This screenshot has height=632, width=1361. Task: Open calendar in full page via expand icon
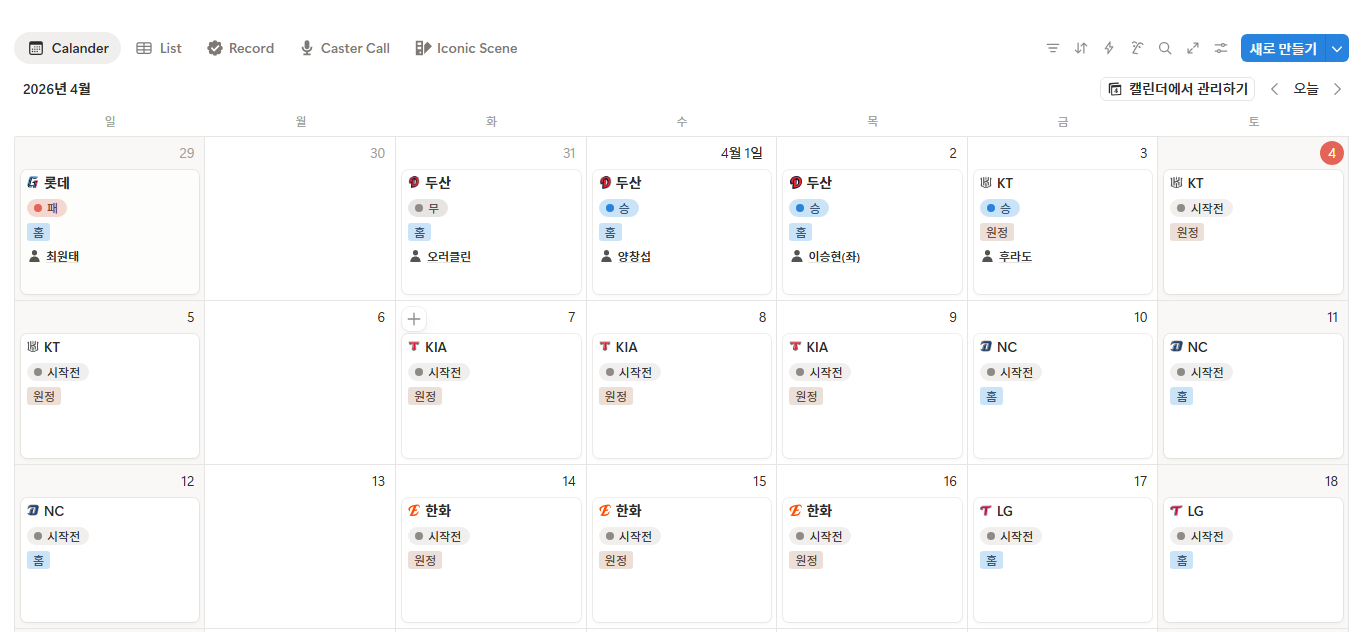coord(1192,48)
